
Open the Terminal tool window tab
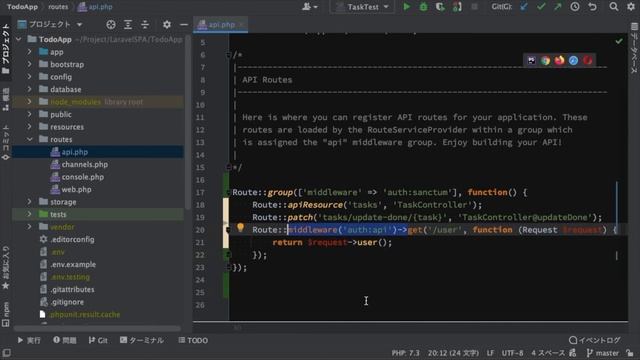point(142,340)
